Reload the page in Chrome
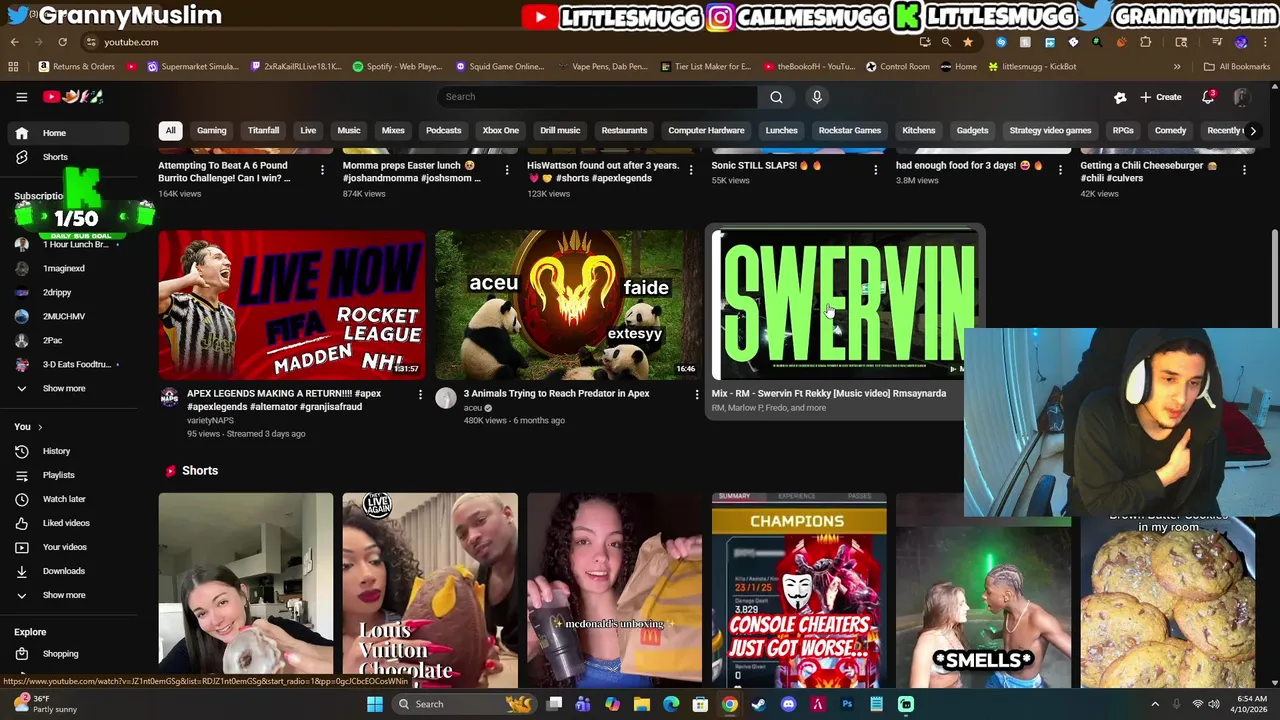The width and height of the screenshot is (1280, 720). pyautogui.click(x=62, y=42)
